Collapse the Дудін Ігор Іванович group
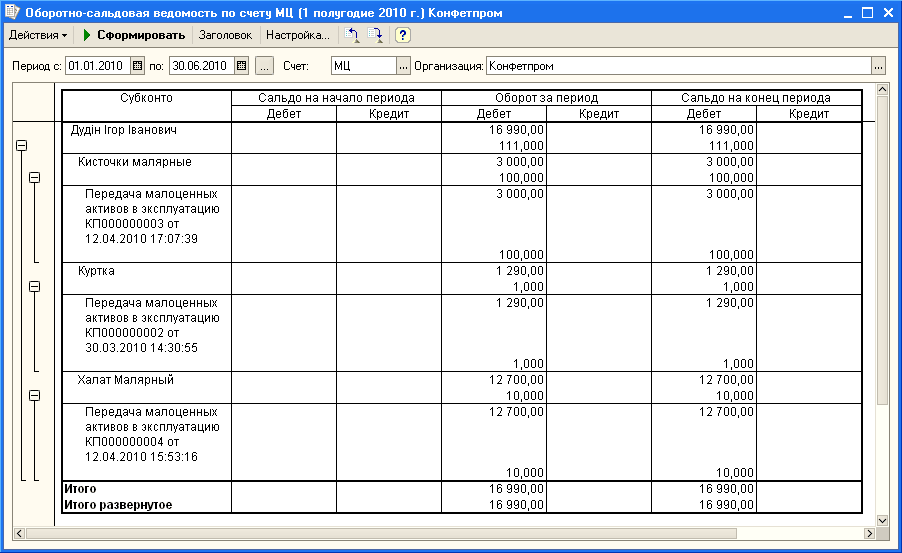The image size is (902, 553). coord(21,146)
